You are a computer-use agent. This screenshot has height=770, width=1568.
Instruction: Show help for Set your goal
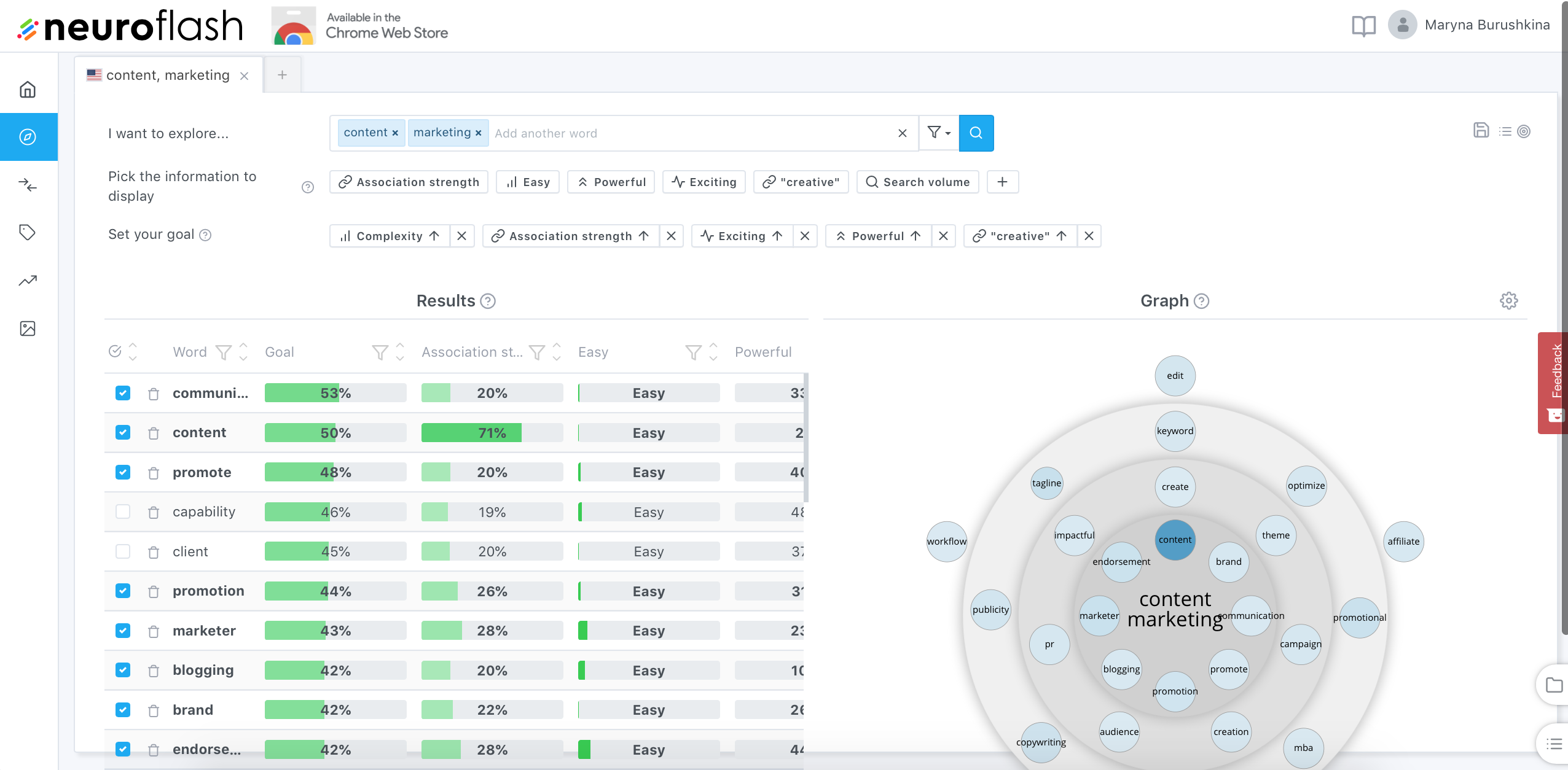206,235
